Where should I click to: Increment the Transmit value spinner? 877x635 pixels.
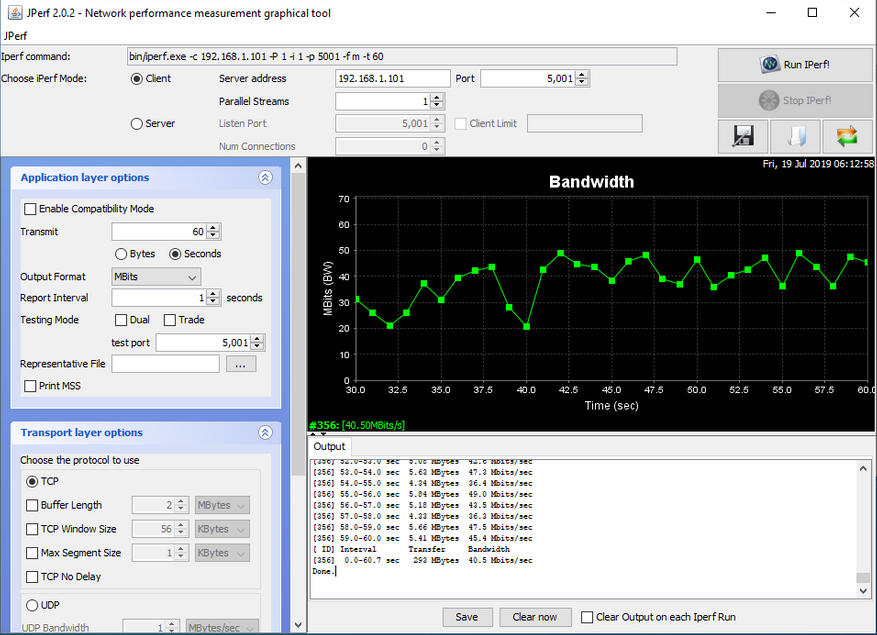pyautogui.click(x=214, y=228)
